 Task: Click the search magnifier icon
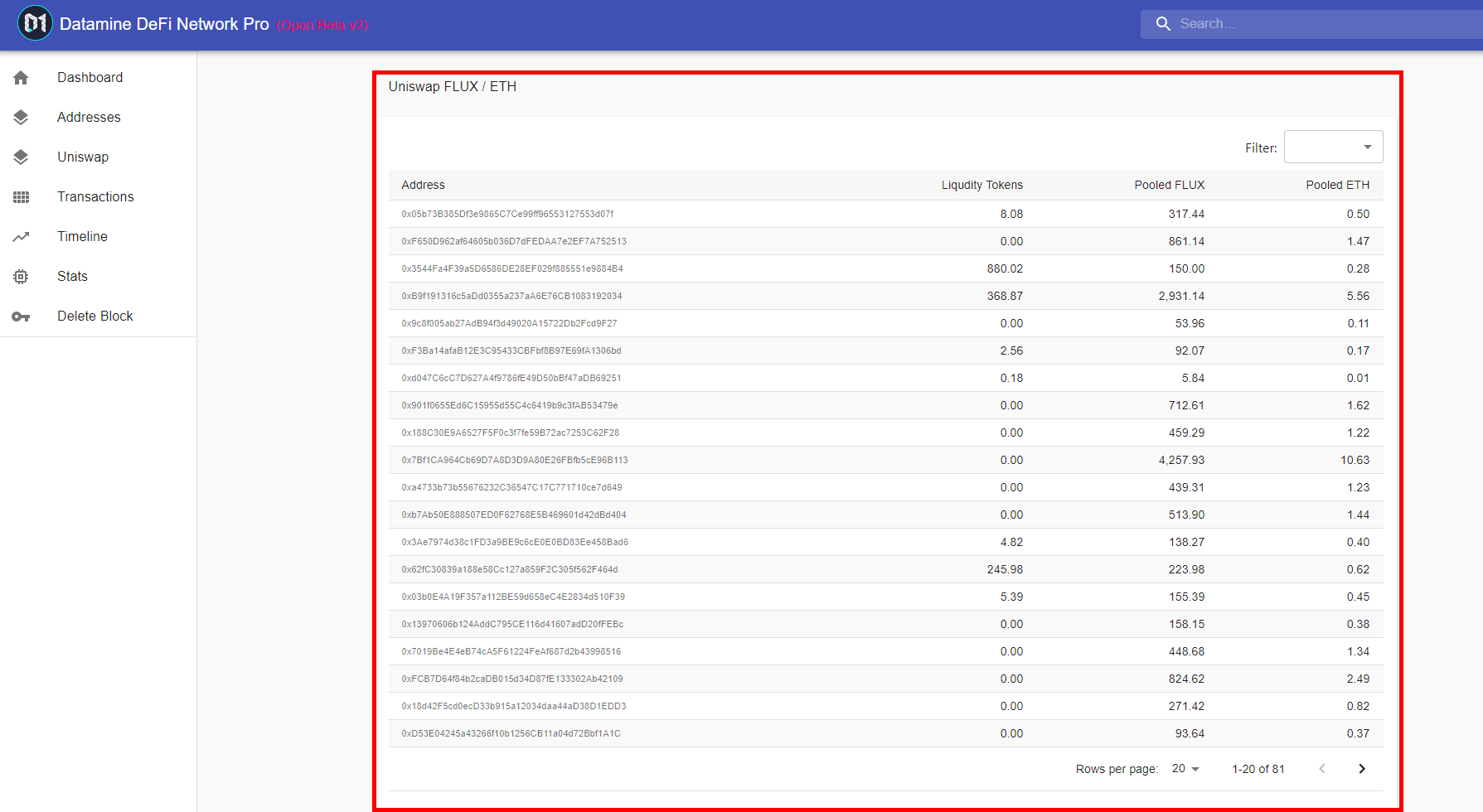coord(1164,24)
